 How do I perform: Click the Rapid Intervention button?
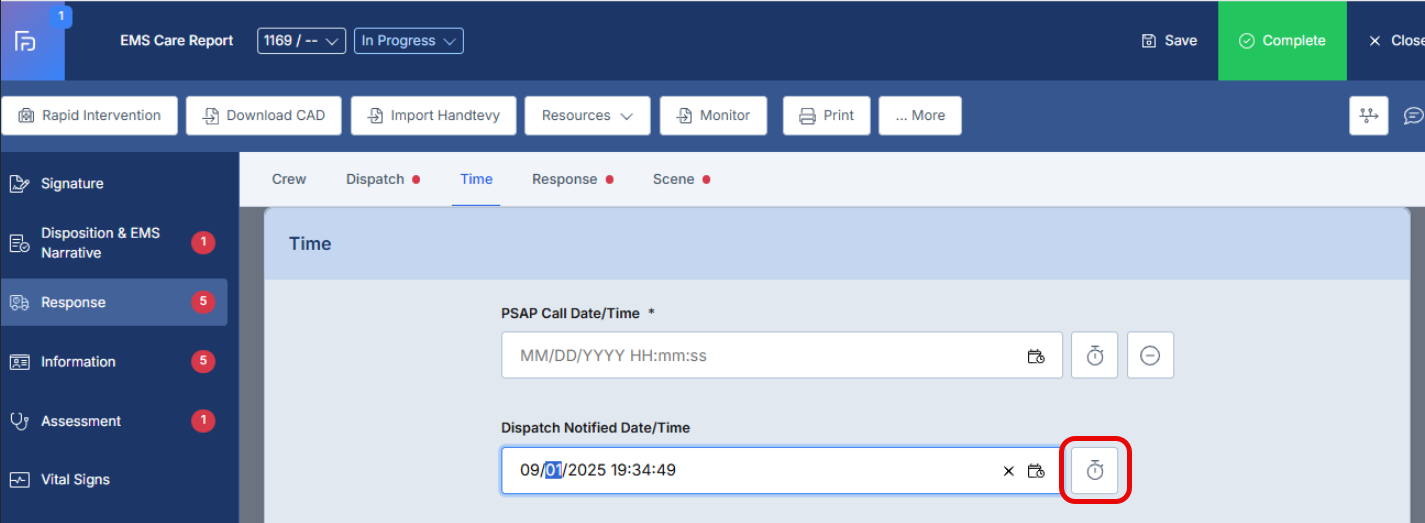(x=89, y=116)
